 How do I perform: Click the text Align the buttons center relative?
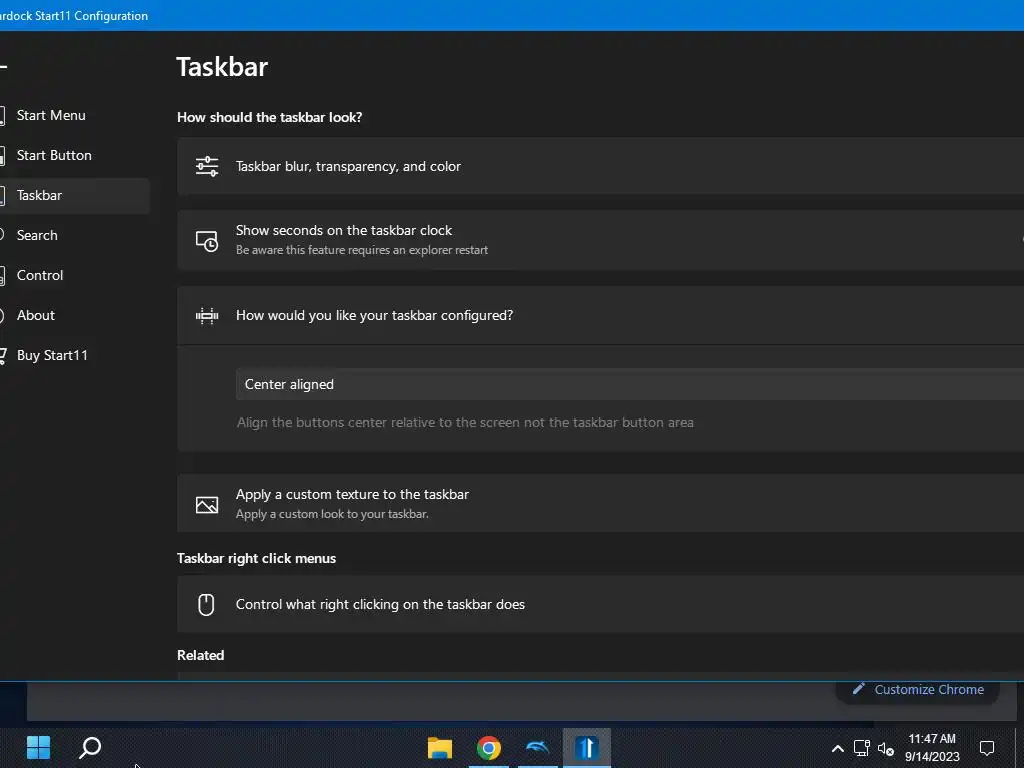pyautogui.click(x=465, y=423)
